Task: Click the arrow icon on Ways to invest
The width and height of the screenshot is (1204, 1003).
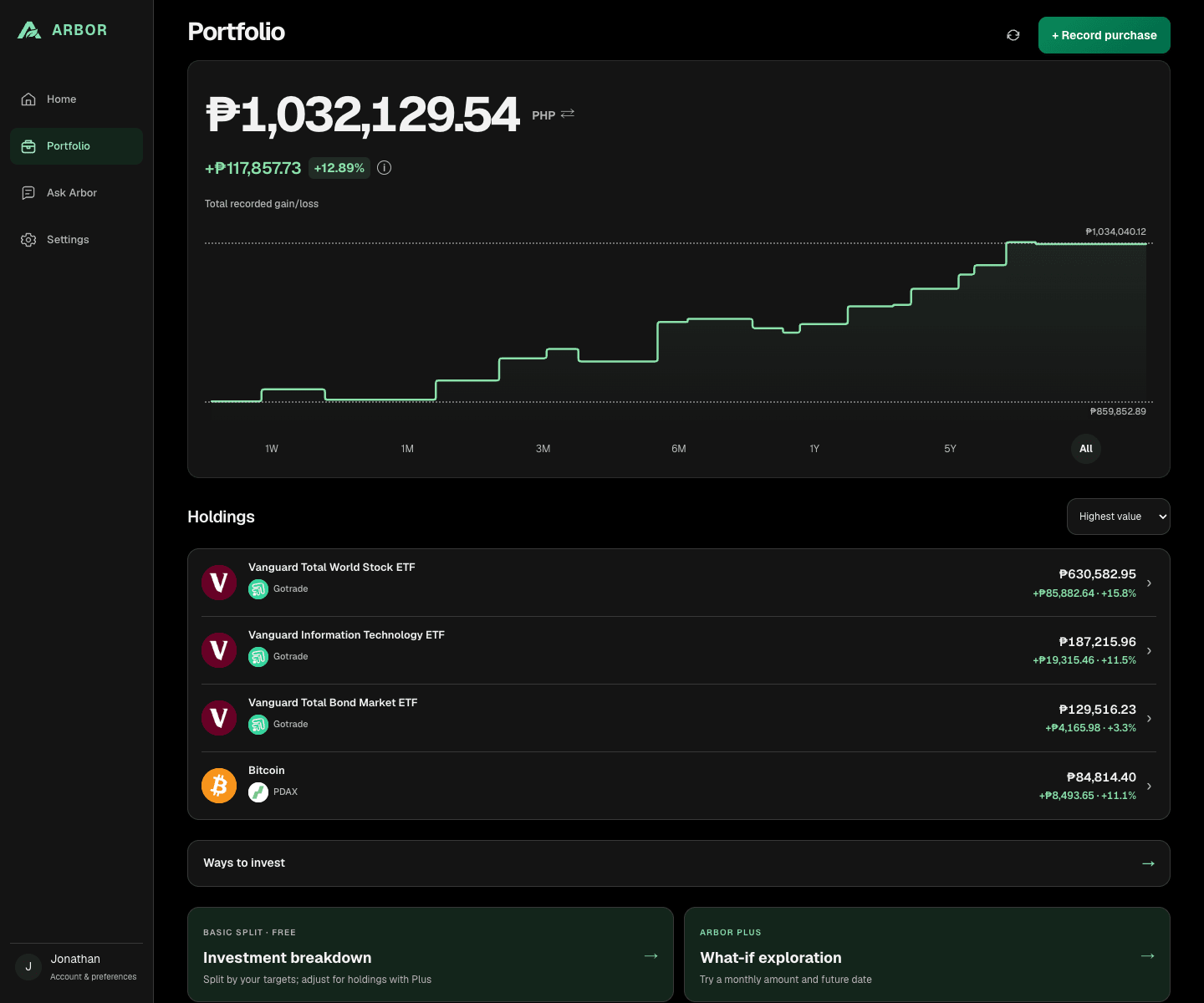Action: point(1148,863)
